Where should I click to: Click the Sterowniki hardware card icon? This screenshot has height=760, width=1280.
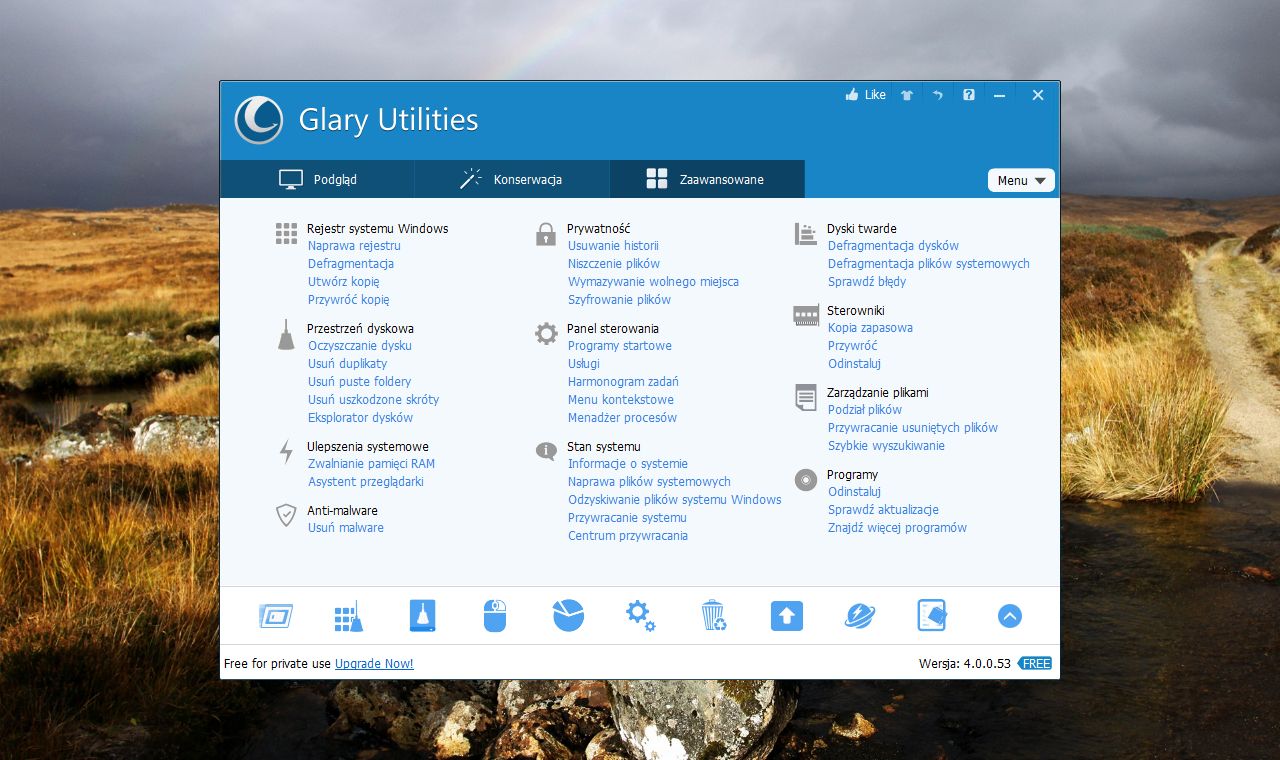pos(806,315)
